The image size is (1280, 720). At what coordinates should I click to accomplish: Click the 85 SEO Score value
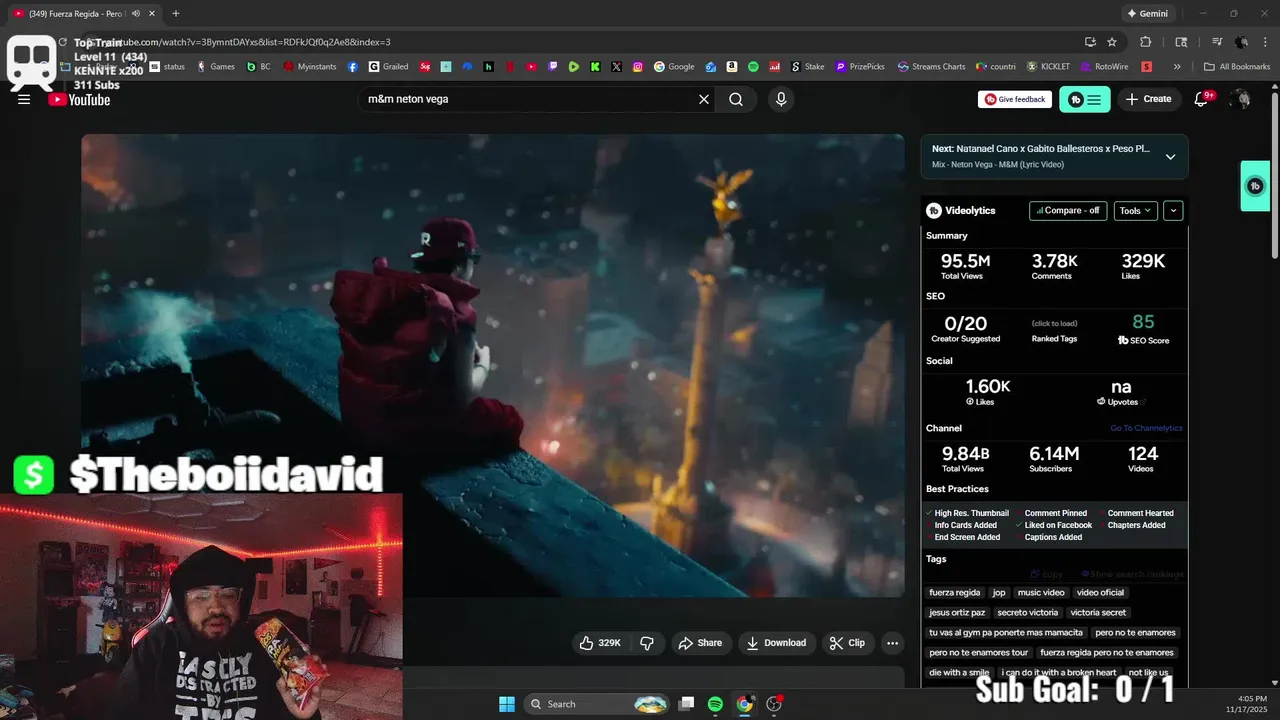pos(1143,322)
